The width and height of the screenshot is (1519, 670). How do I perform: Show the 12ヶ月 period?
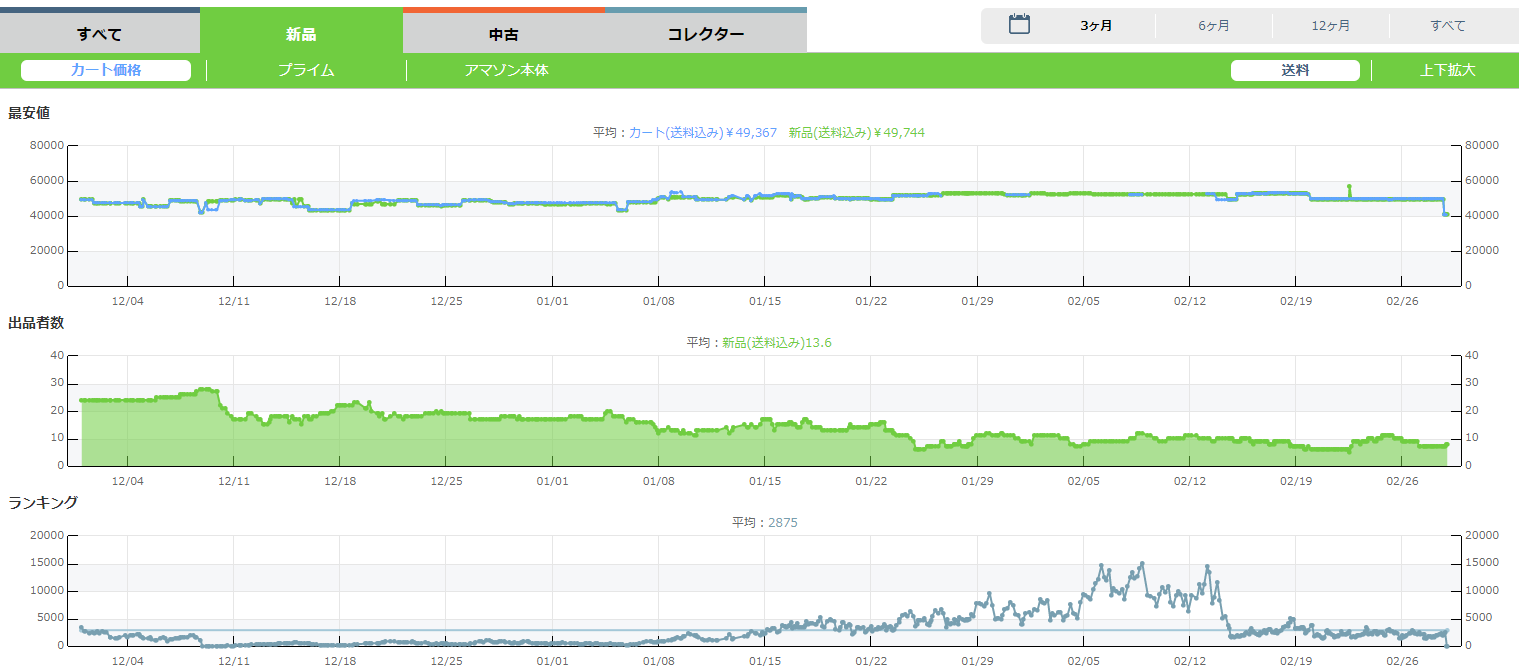coord(1330,26)
